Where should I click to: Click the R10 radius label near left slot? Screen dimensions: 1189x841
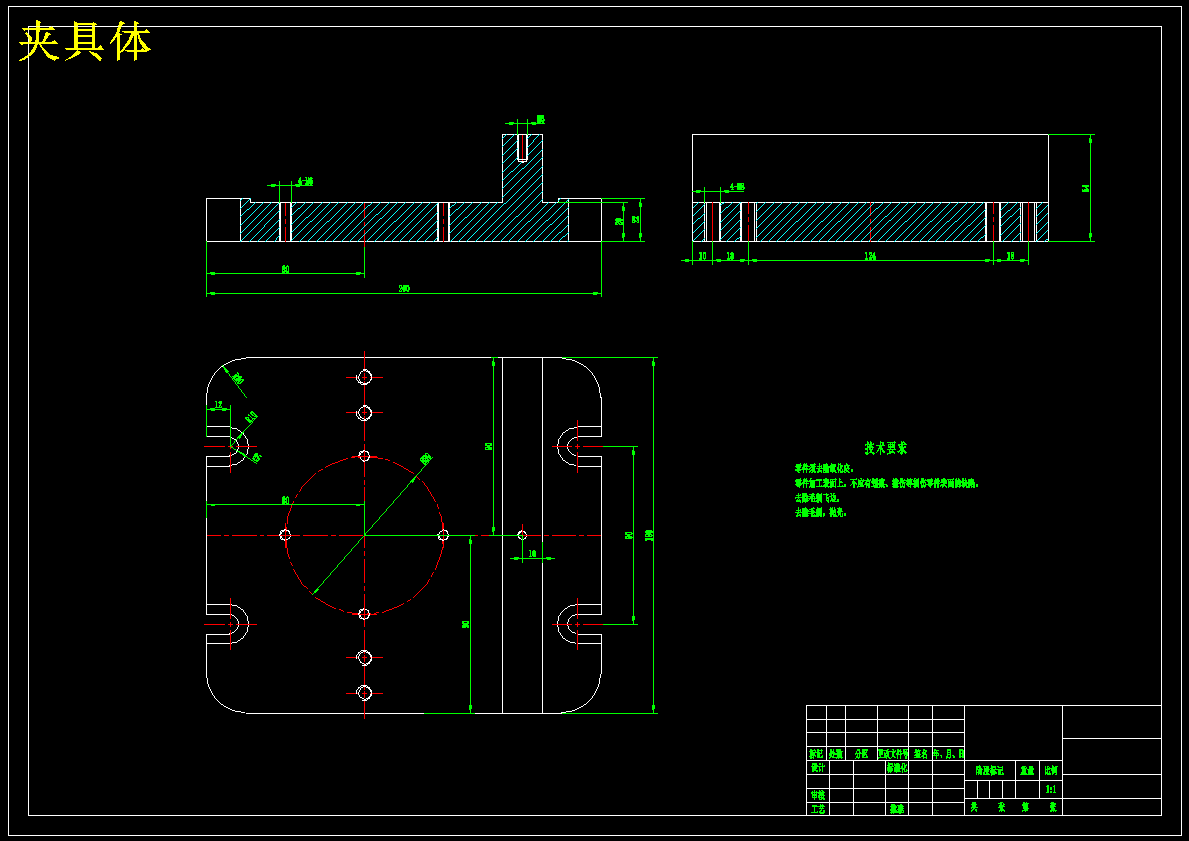tap(252, 416)
